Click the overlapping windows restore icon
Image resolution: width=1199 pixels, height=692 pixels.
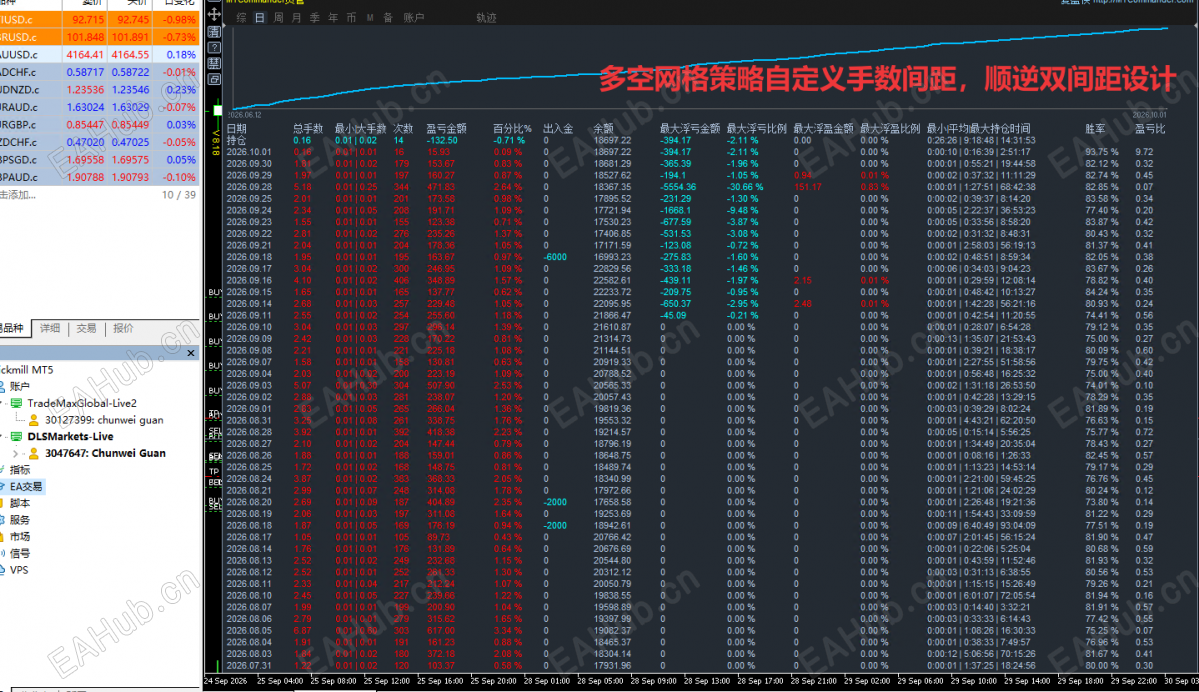point(214,80)
